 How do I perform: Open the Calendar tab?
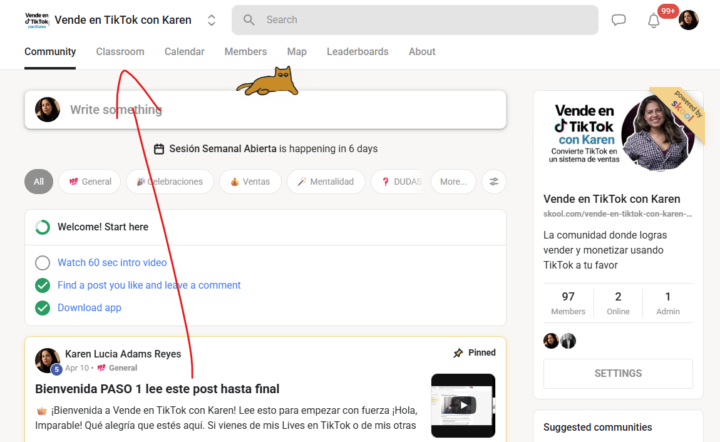click(x=185, y=52)
